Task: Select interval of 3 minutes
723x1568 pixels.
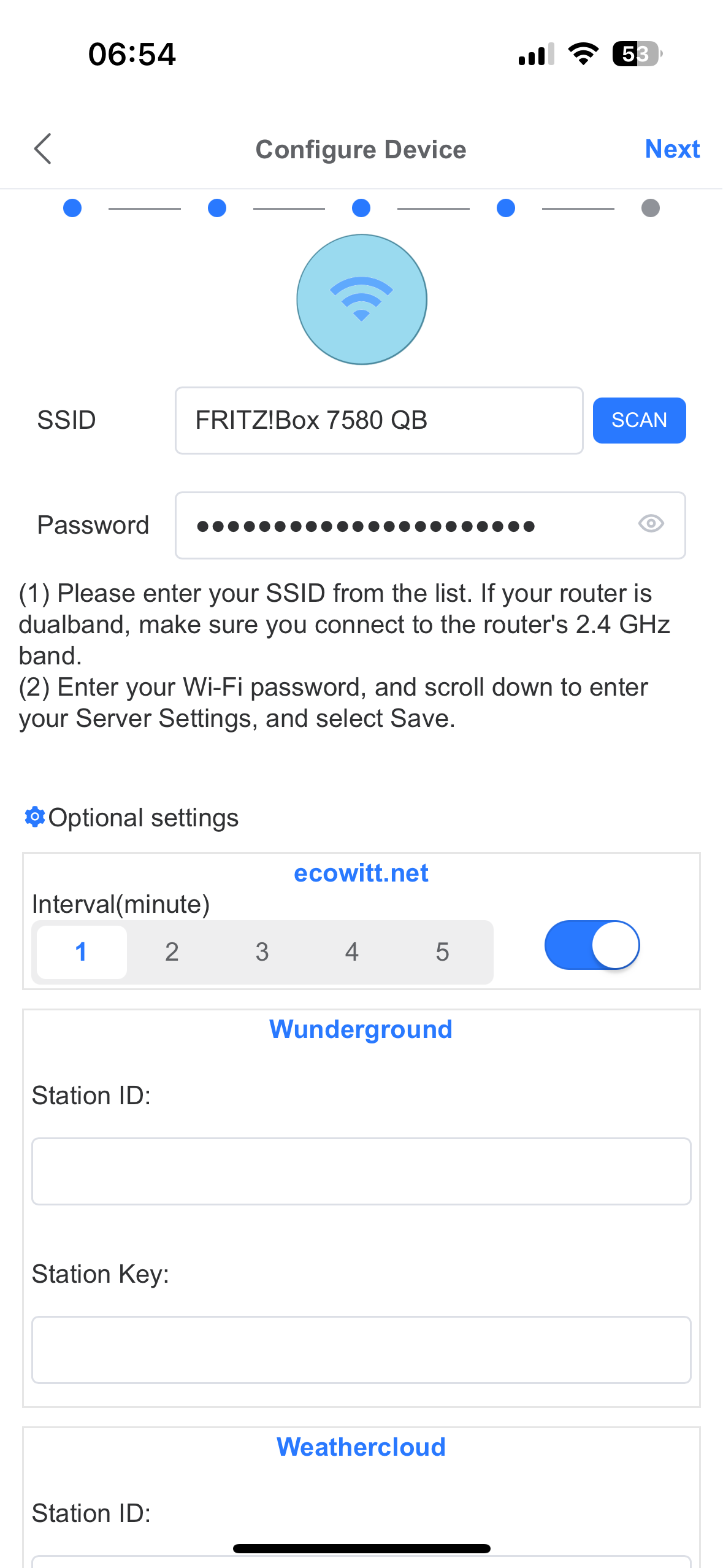Action: pos(262,952)
